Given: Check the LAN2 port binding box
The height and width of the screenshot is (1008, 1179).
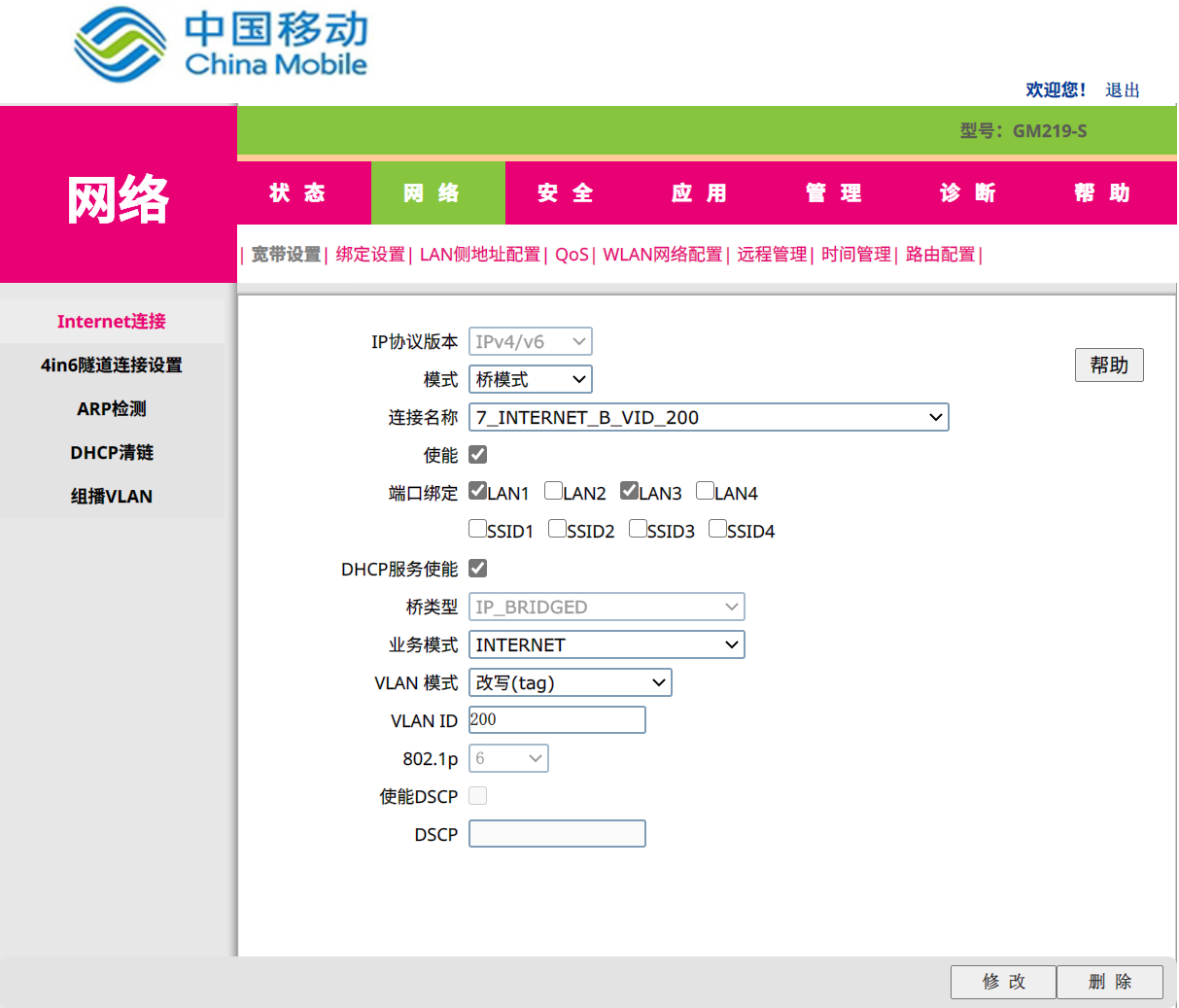Looking at the screenshot, I should coord(553,491).
